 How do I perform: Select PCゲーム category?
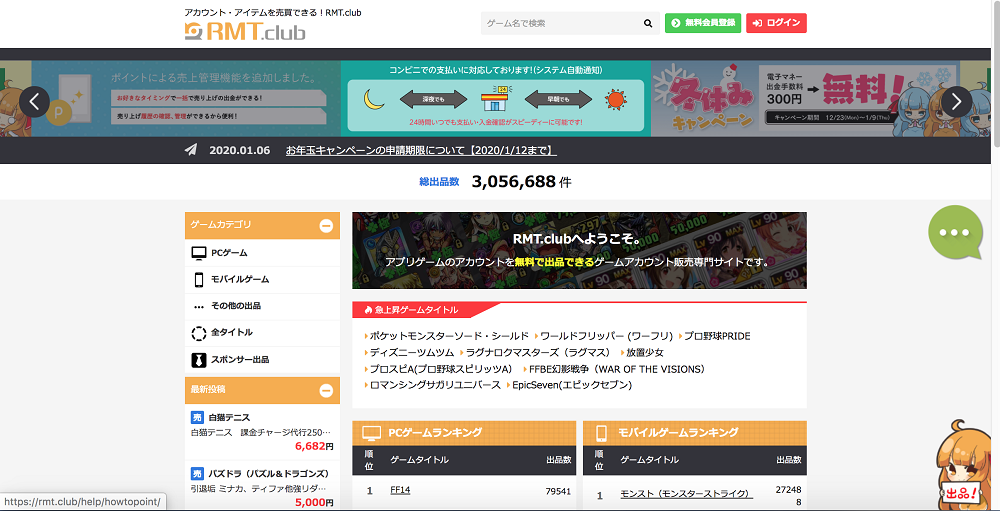click(x=262, y=253)
